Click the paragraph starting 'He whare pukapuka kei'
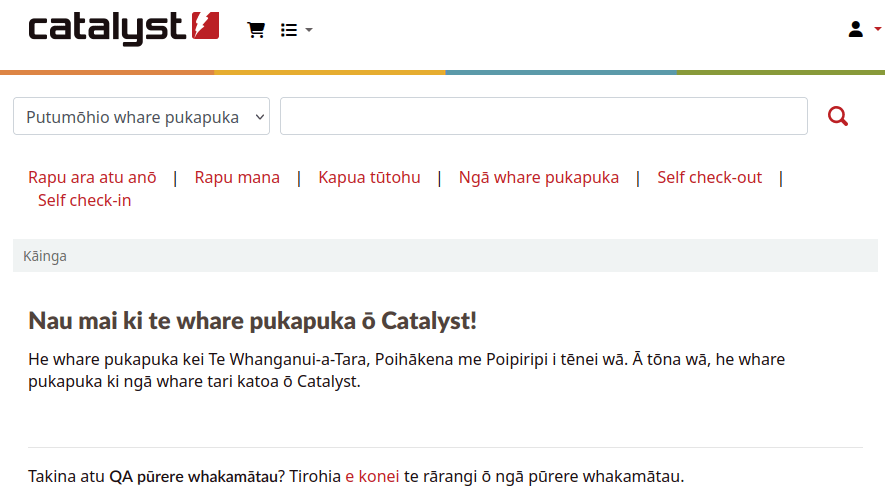 (x=406, y=370)
